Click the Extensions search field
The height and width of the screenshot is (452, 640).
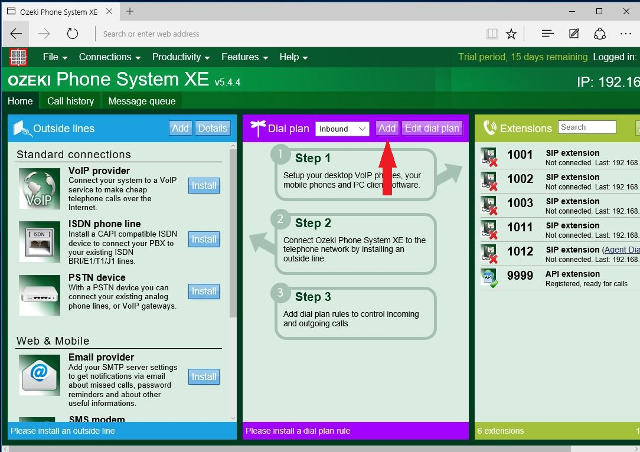(587, 127)
